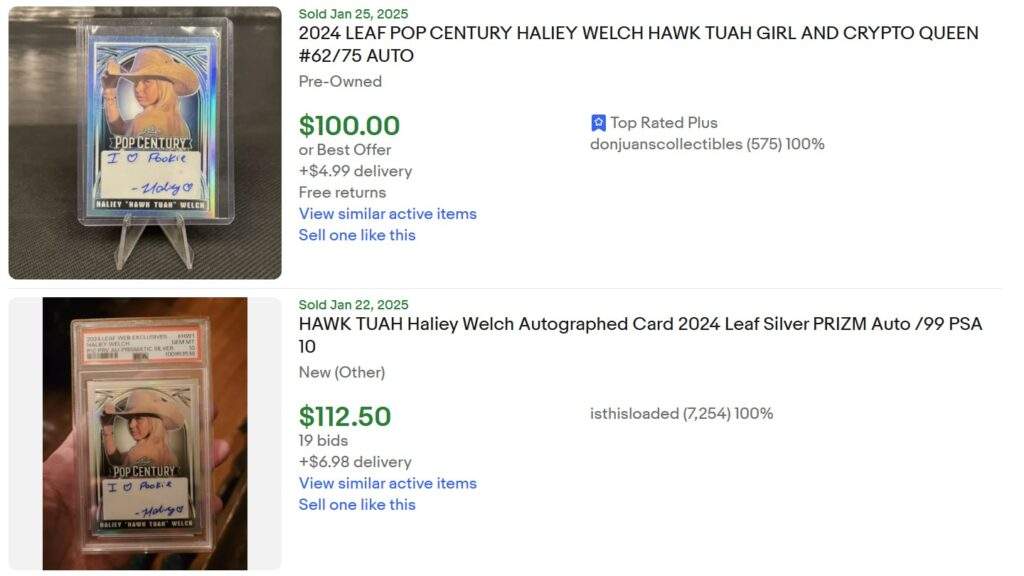
Task: Click the Pre-Owned condition label
Action: point(340,81)
